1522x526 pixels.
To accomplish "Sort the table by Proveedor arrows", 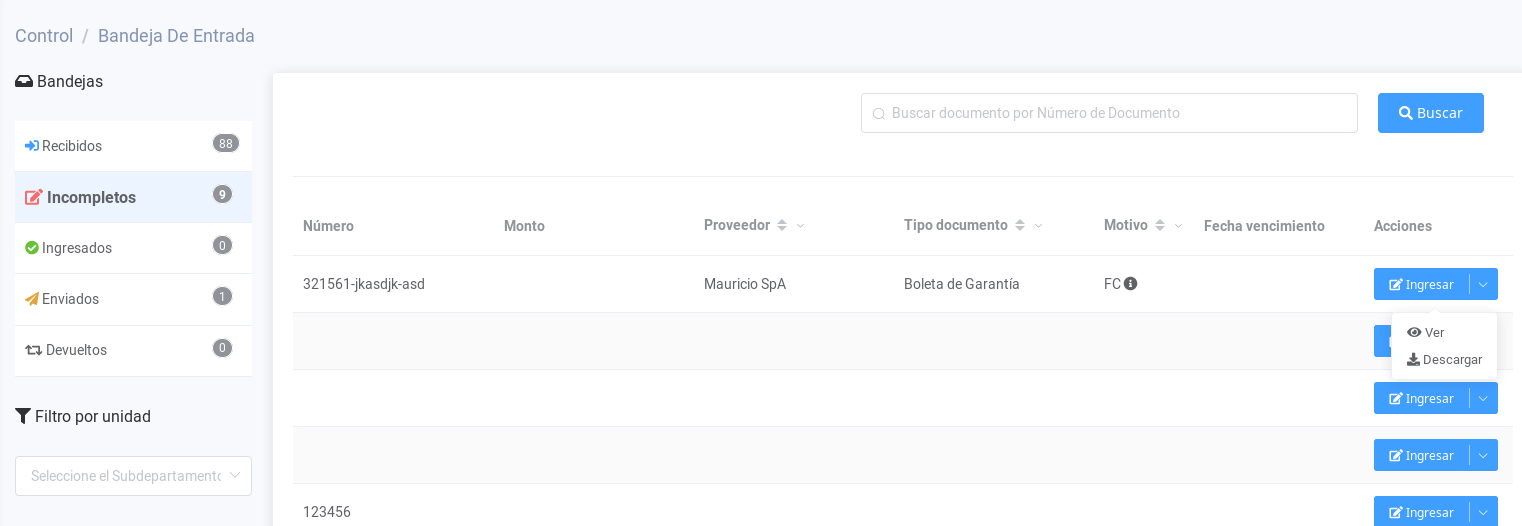I will [782, 226].
